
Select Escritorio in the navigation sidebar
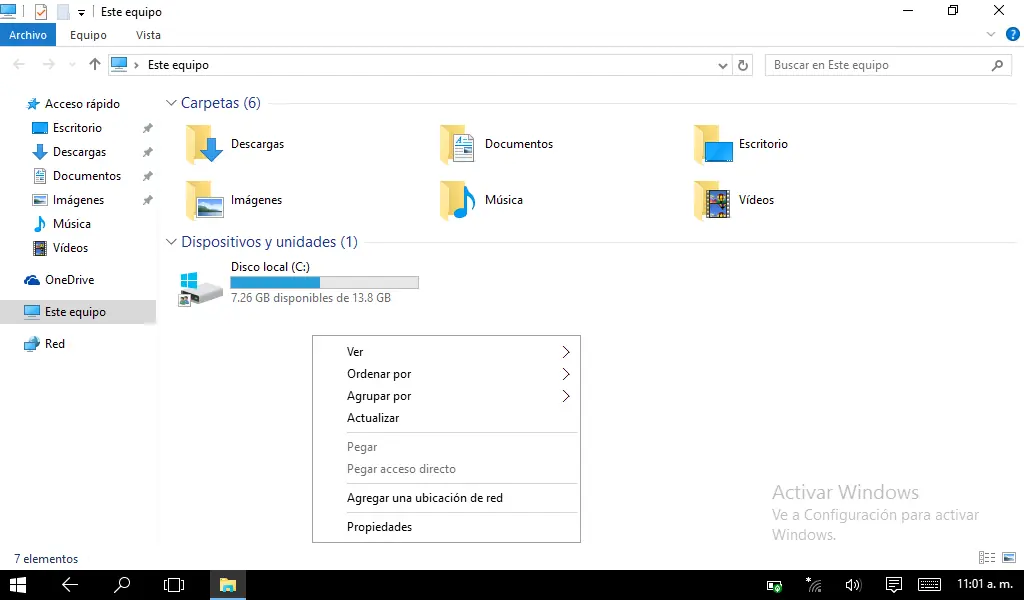click(77, 128)
